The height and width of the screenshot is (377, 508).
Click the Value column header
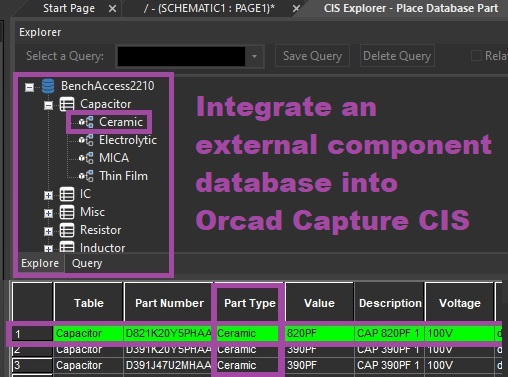(319, 303)
